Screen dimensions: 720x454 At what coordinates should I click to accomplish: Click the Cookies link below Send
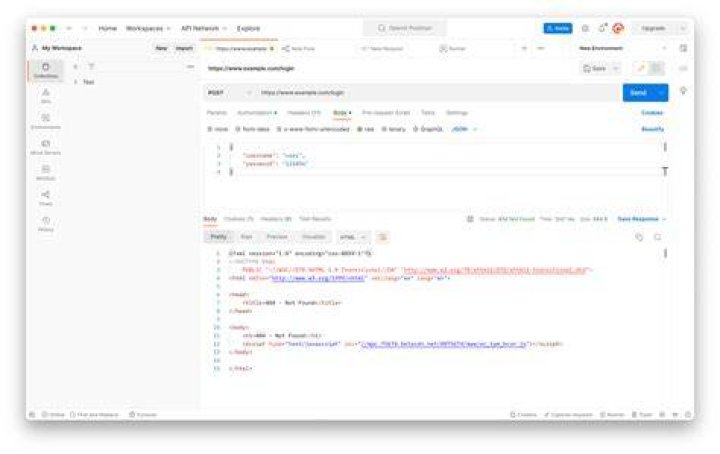(x=652, y=113)
